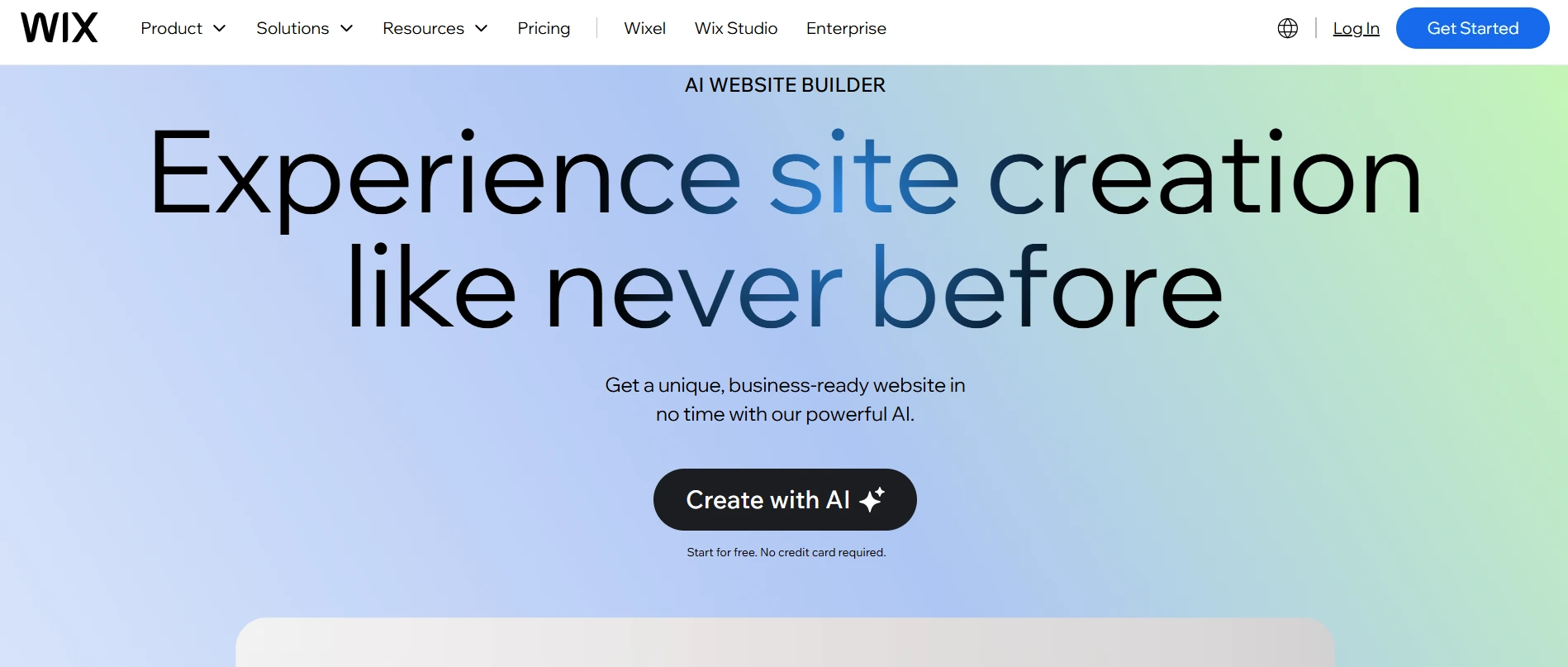Click the AI WEBSITE BUILDER heading

pyautogui.click(x=785, y=85)
